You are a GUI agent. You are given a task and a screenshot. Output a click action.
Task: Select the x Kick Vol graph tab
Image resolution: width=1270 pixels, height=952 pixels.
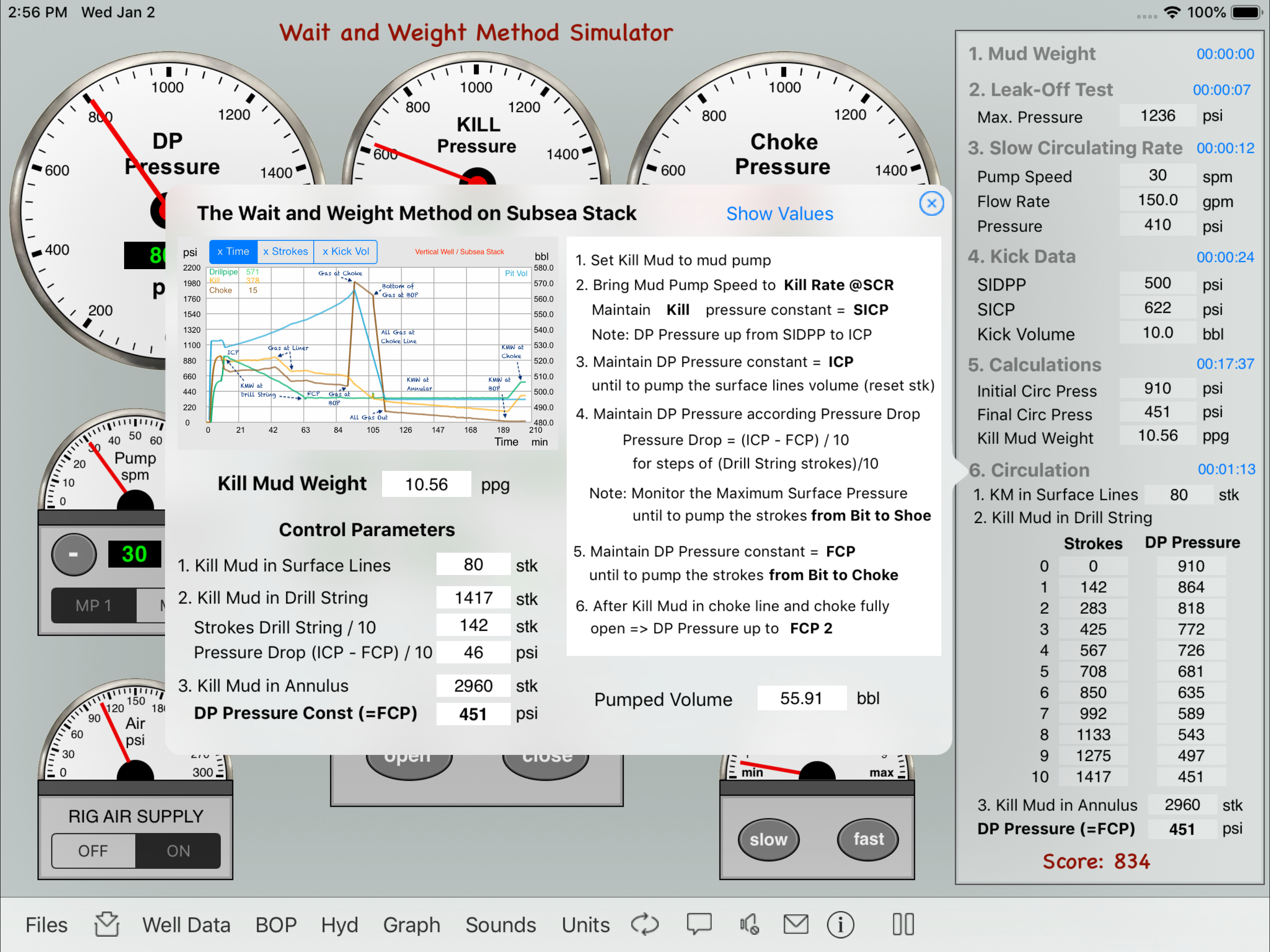[346, 251]
